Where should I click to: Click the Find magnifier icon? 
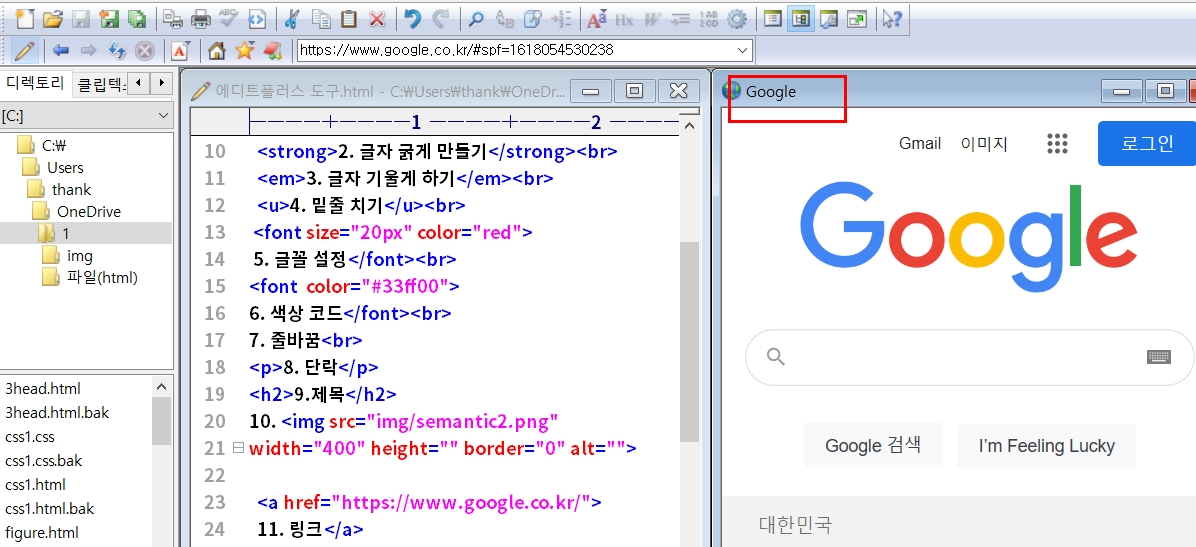(x=476, y=19)
